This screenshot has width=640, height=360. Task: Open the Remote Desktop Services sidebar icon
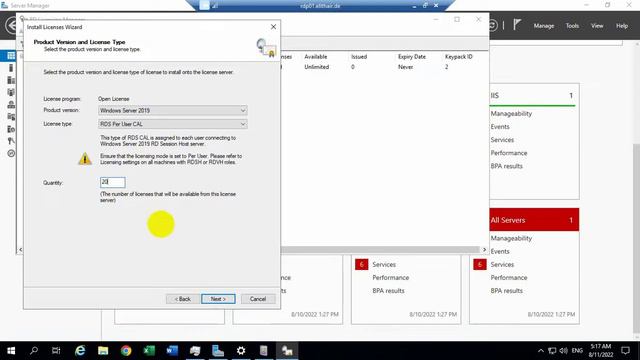coord(11,153)
